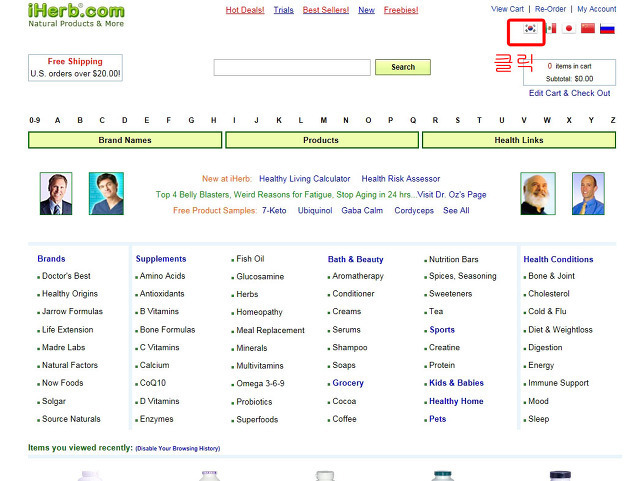
Task: Open Diet & Weightloss condition
Action: (560, 330)
